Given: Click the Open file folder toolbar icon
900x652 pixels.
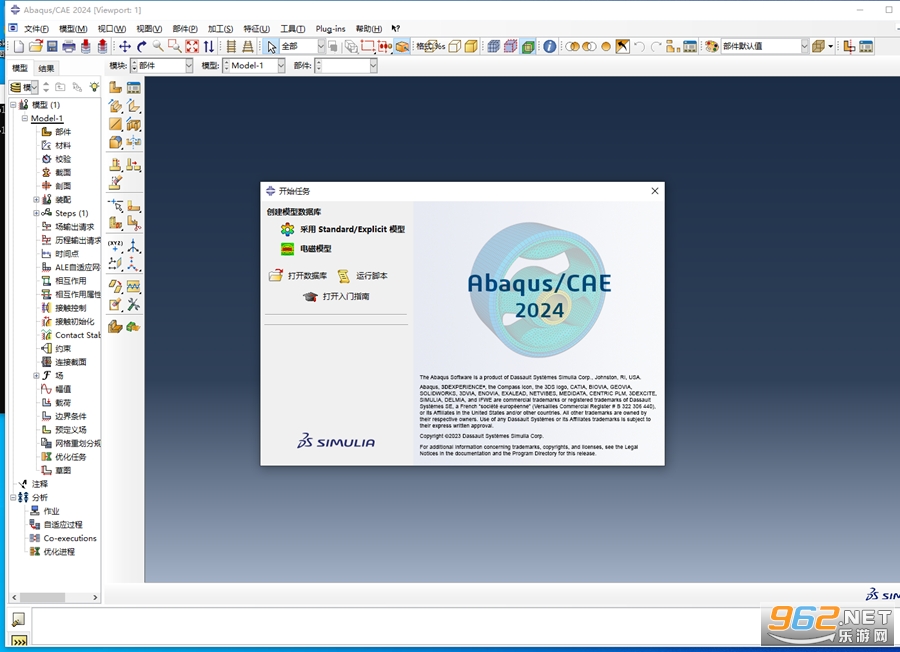Looking at the screenshot, I should click(36, 46).
